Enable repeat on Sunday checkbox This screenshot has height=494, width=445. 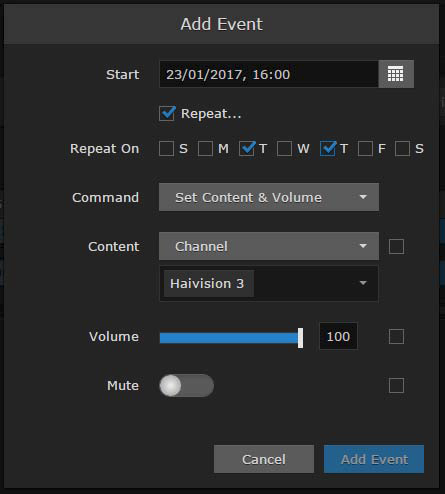coord(166,149)
